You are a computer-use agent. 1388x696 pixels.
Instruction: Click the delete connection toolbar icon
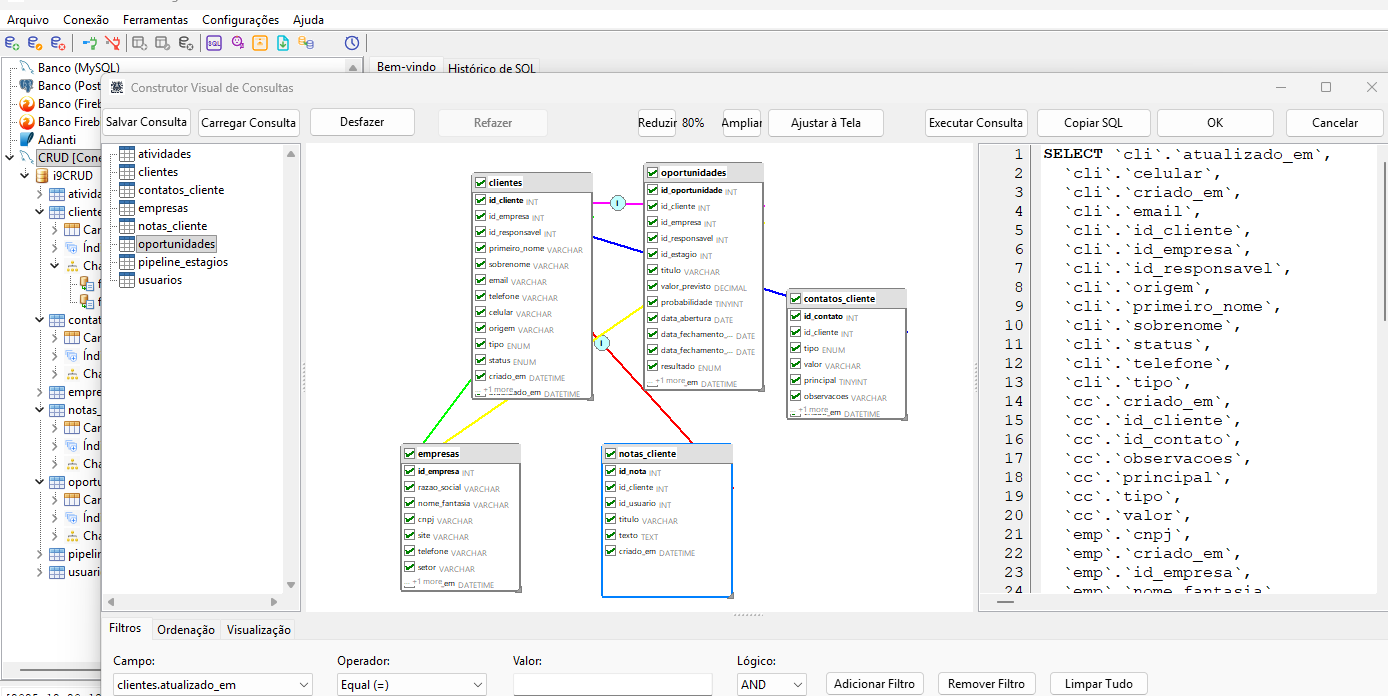[x=58, y=43]
